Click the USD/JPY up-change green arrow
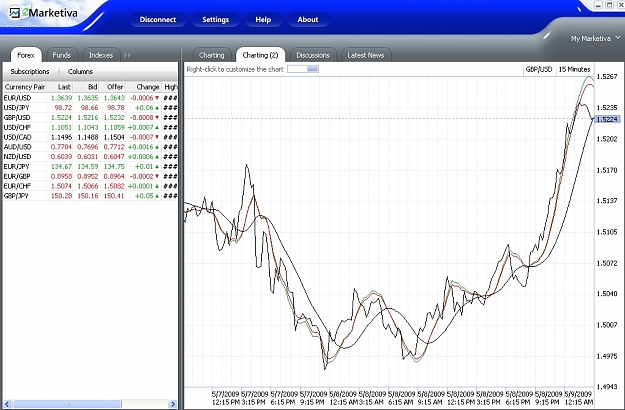Viewport: 625px width, 410px height. click(x=157, y=108)
